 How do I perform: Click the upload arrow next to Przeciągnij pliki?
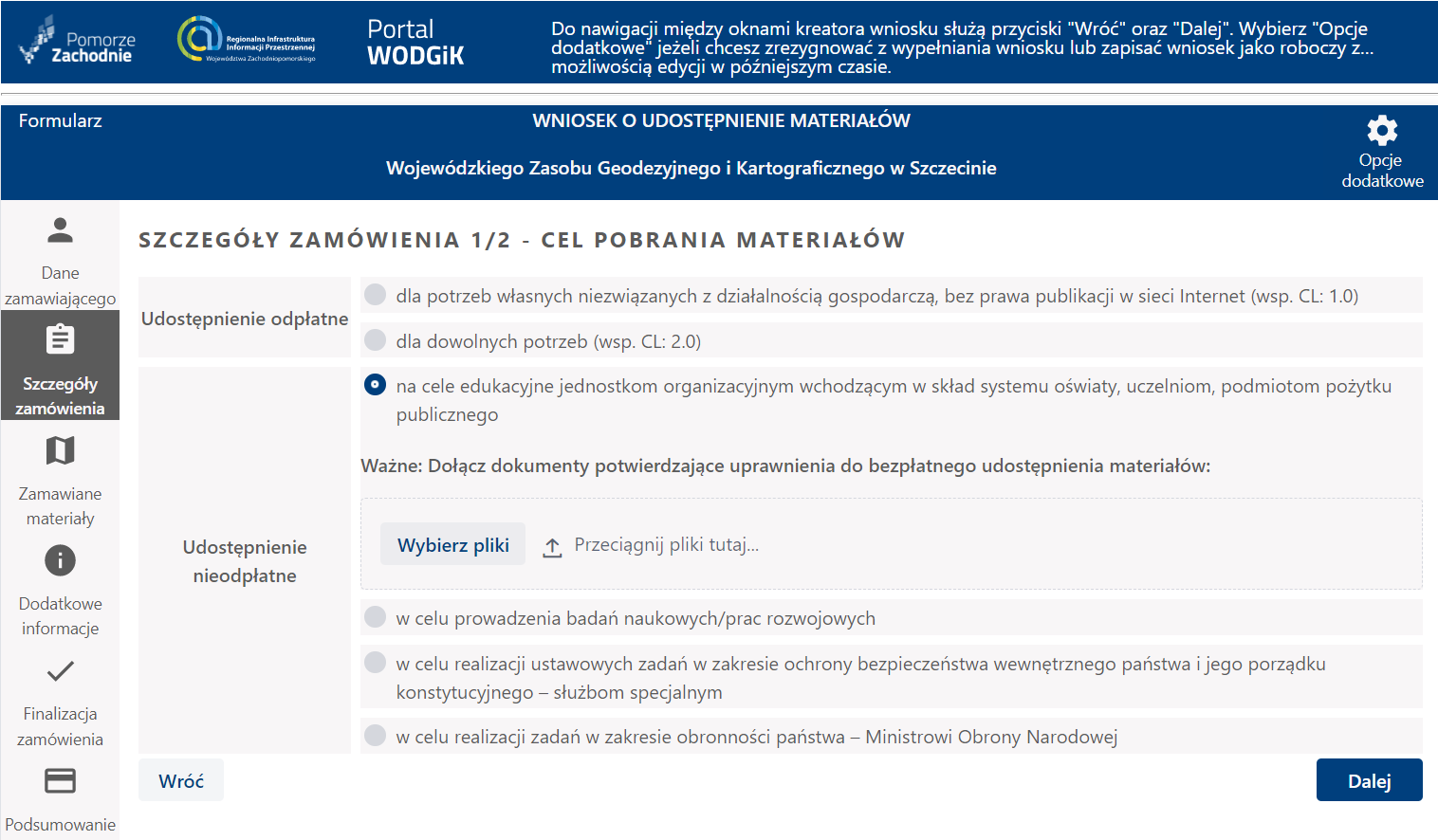point(552,544)
